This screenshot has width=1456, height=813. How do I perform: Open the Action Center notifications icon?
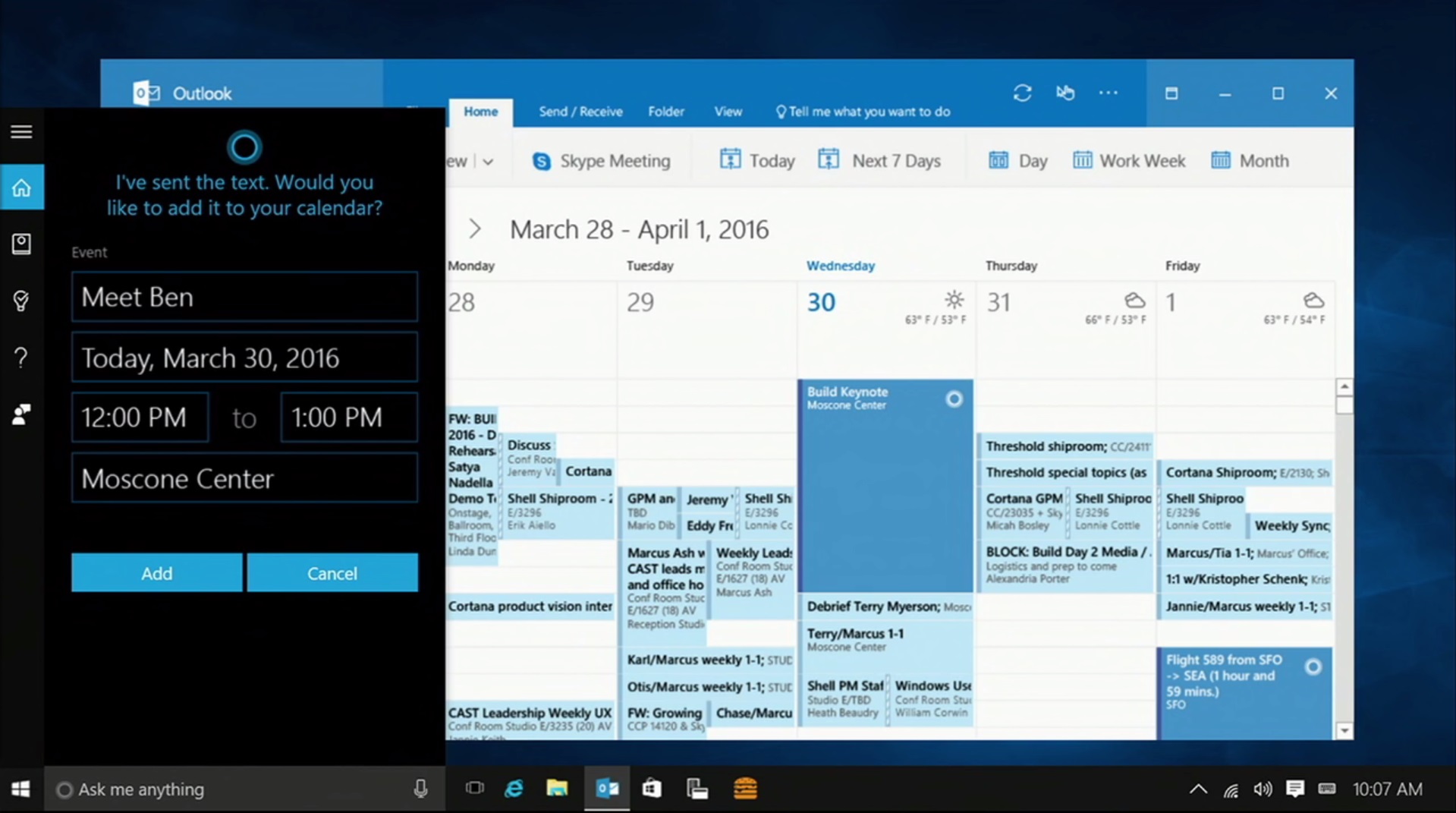pos(1295,789)
